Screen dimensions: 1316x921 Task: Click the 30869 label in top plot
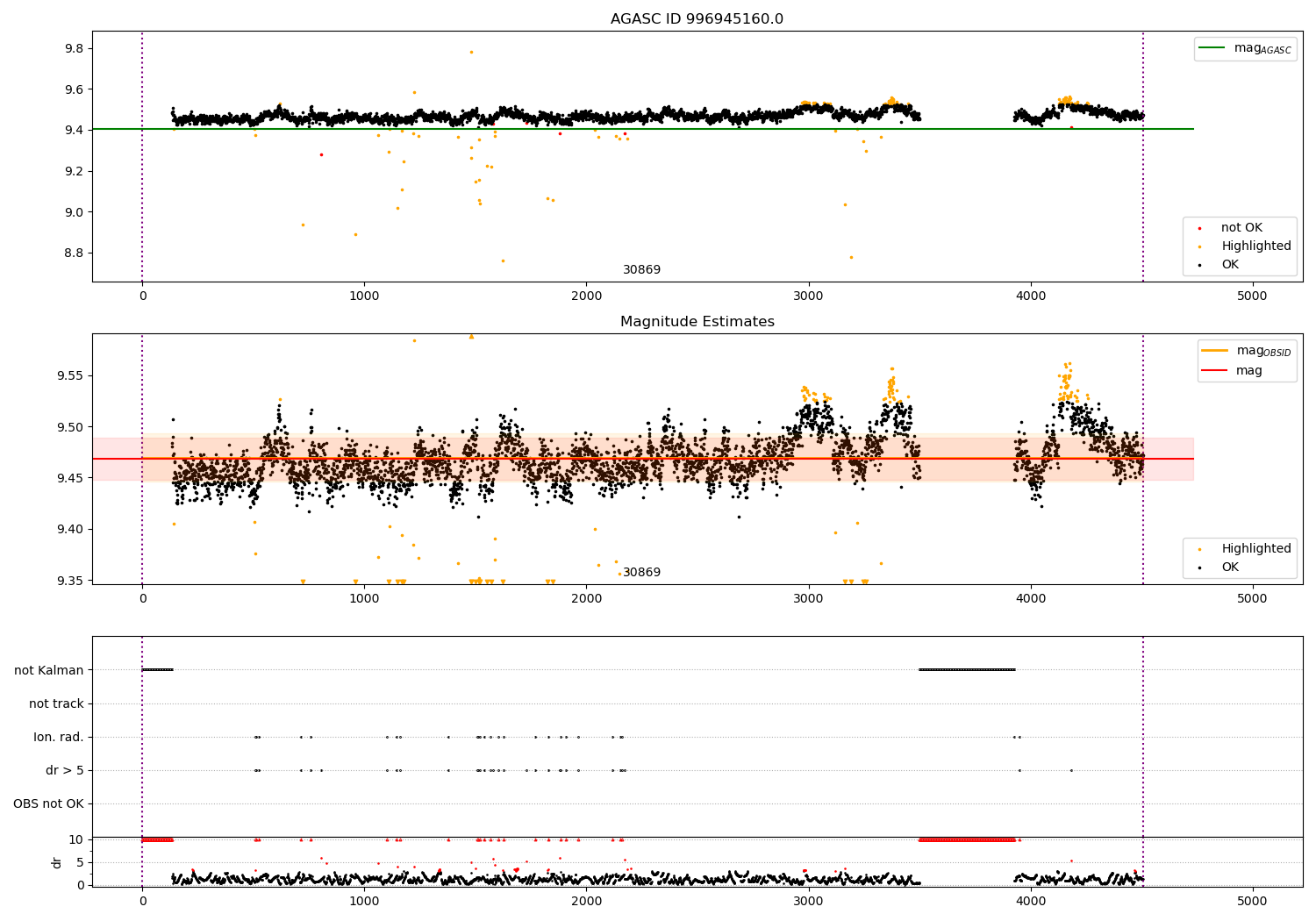pyautogui.click(x=641, y=270)
